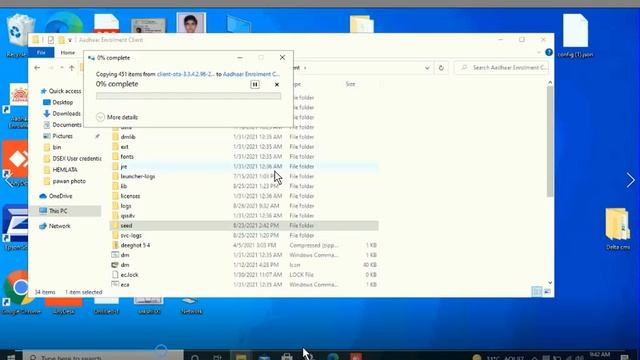This screenshot has height=360, width=640.
Task: Click New folder icon in title bar toolbar
Action: coord(61,40)
